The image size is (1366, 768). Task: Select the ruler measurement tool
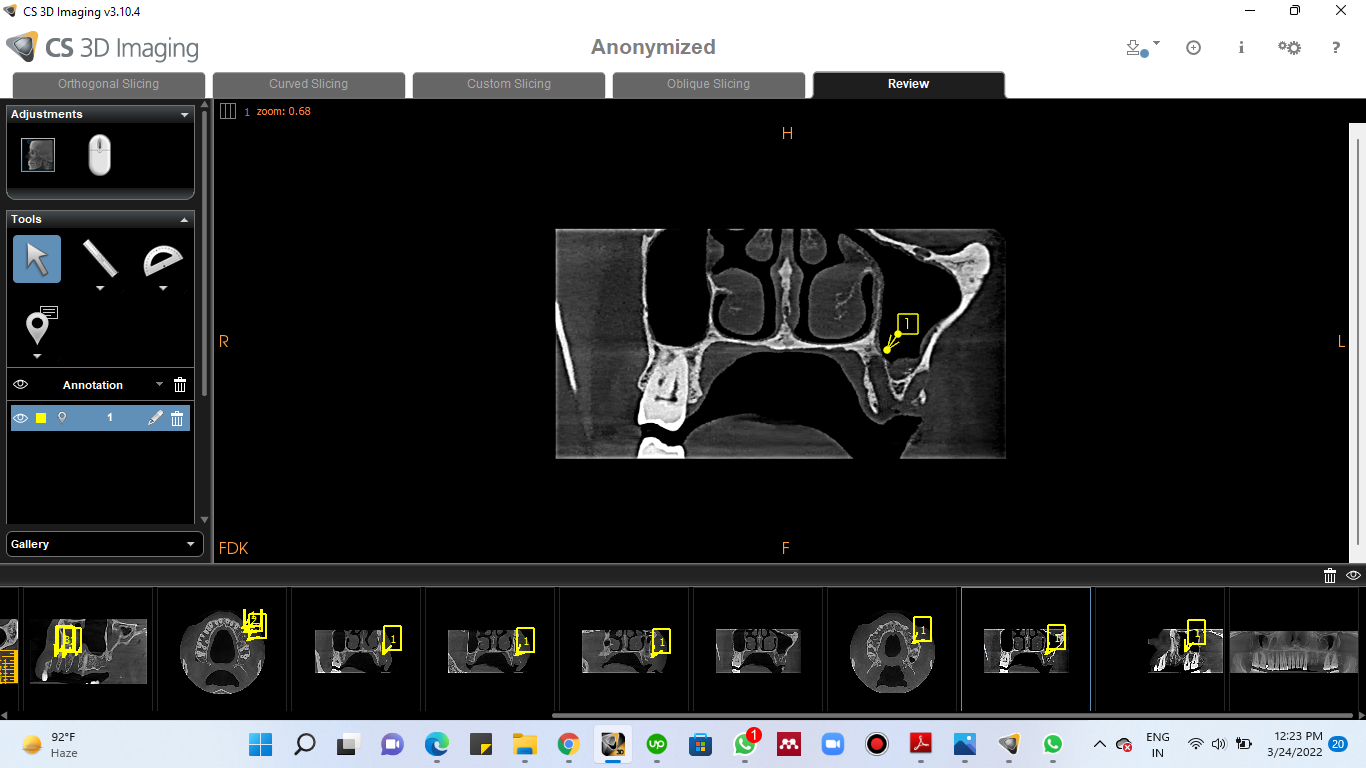pos(99,258)
